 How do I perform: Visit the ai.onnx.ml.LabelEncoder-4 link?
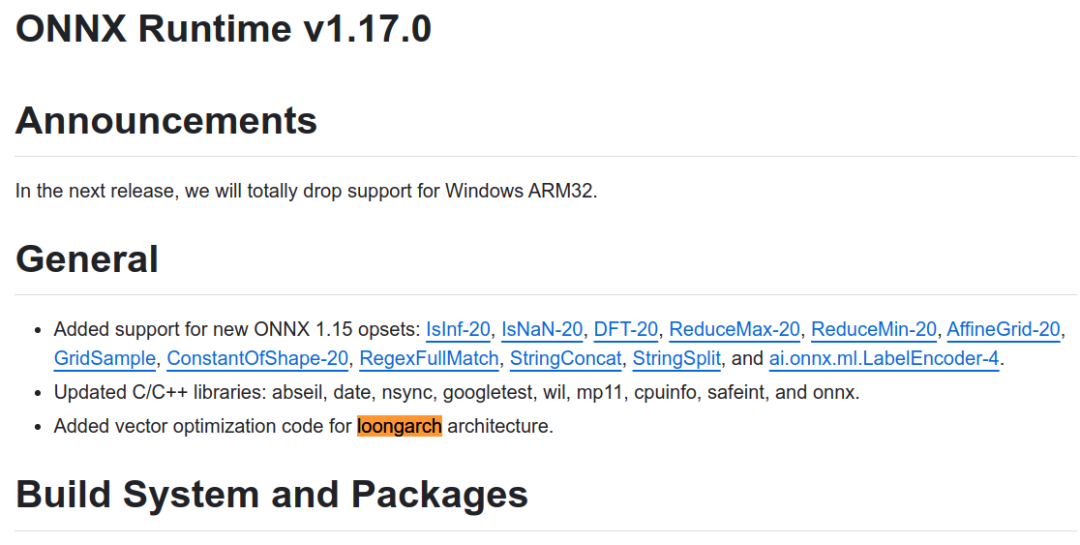pyautogui.click(x=884, y=358)
